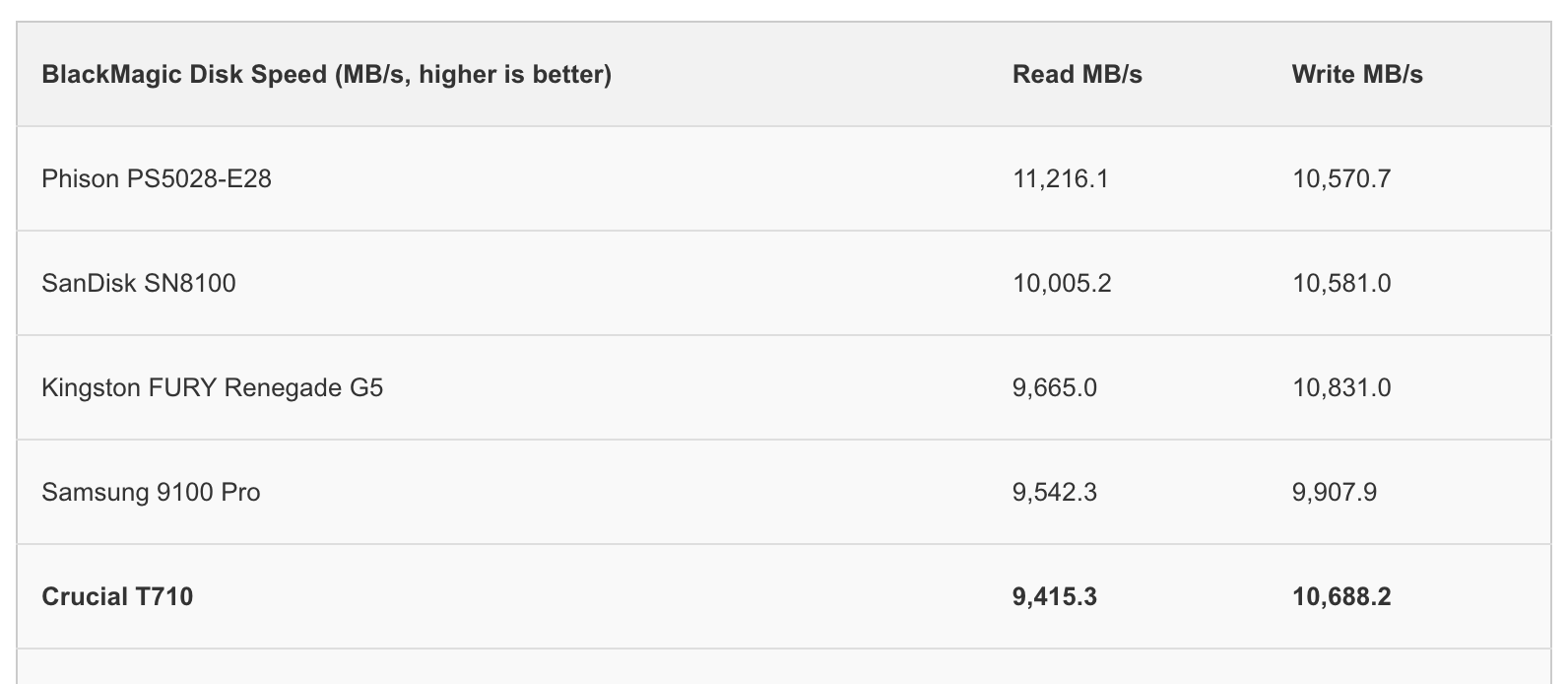Click SanDisk's write value 10,581.0

[x=1340, y=284]
